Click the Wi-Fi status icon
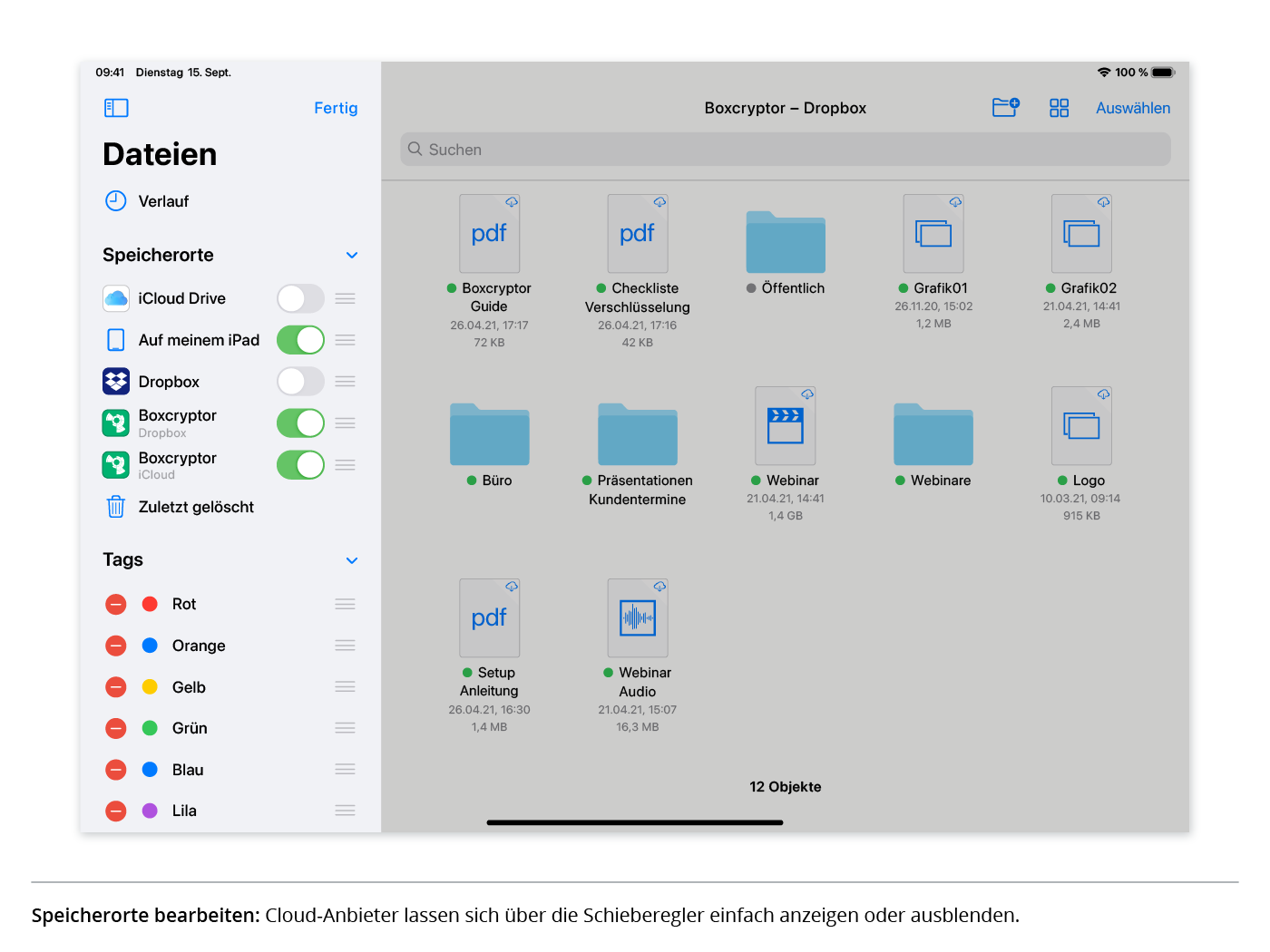This screenshot has height=952, width=1270. click(1104, 73)
